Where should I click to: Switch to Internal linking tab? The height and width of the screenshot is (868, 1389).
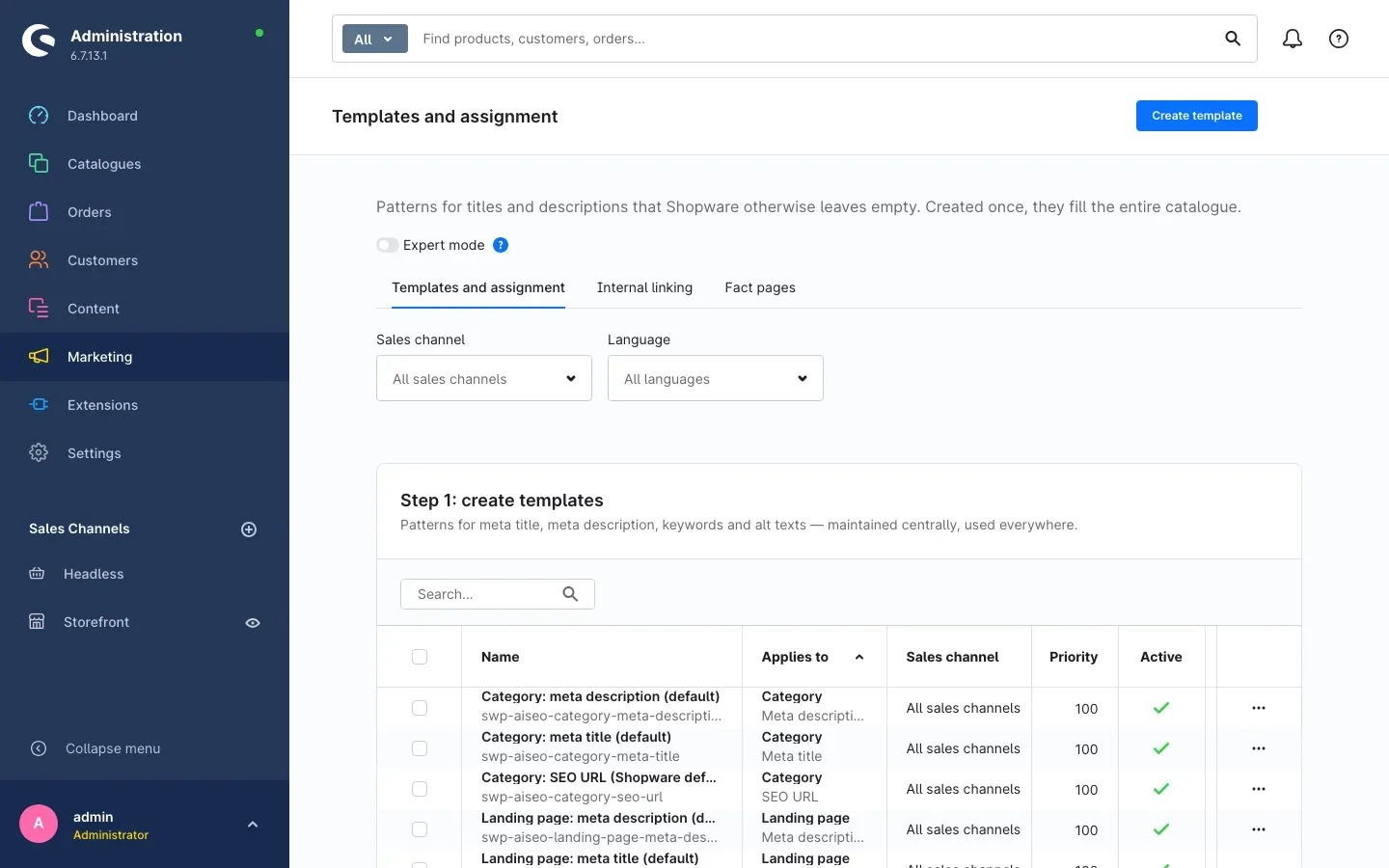tap(644, 287)
